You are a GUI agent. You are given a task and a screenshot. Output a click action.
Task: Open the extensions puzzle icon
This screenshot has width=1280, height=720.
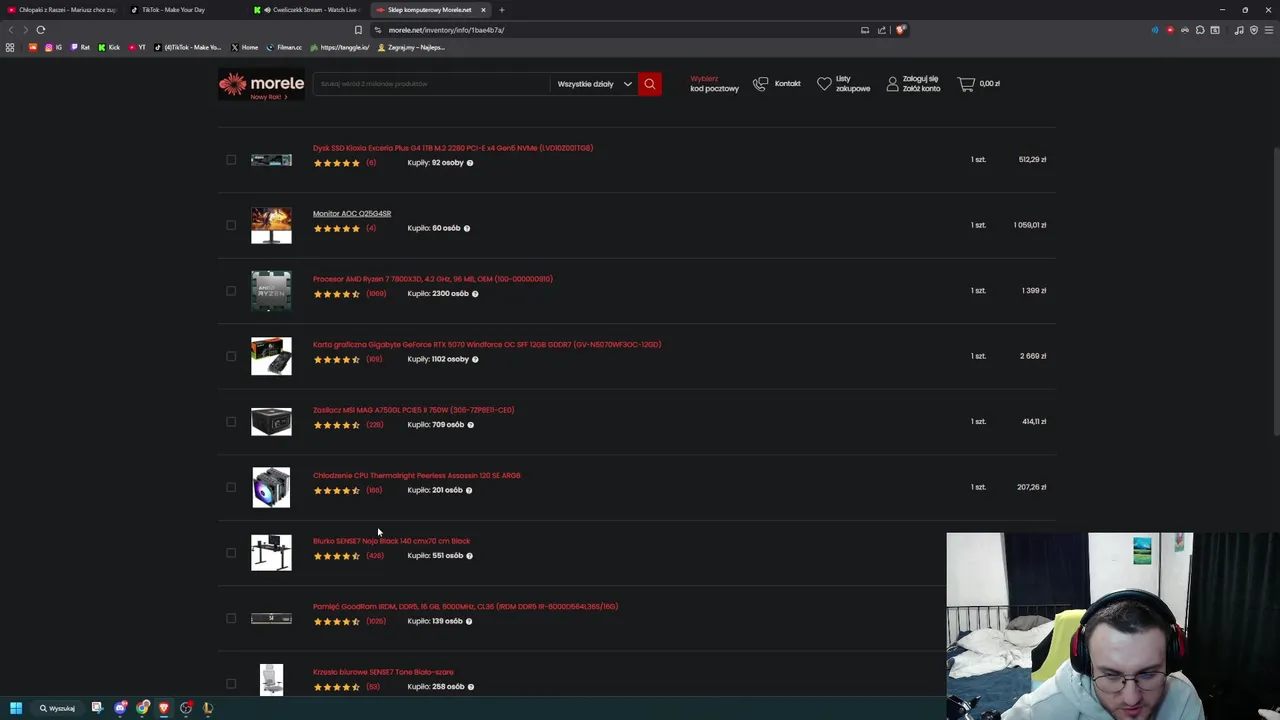pyautogui.click(x=1200, y=30)
